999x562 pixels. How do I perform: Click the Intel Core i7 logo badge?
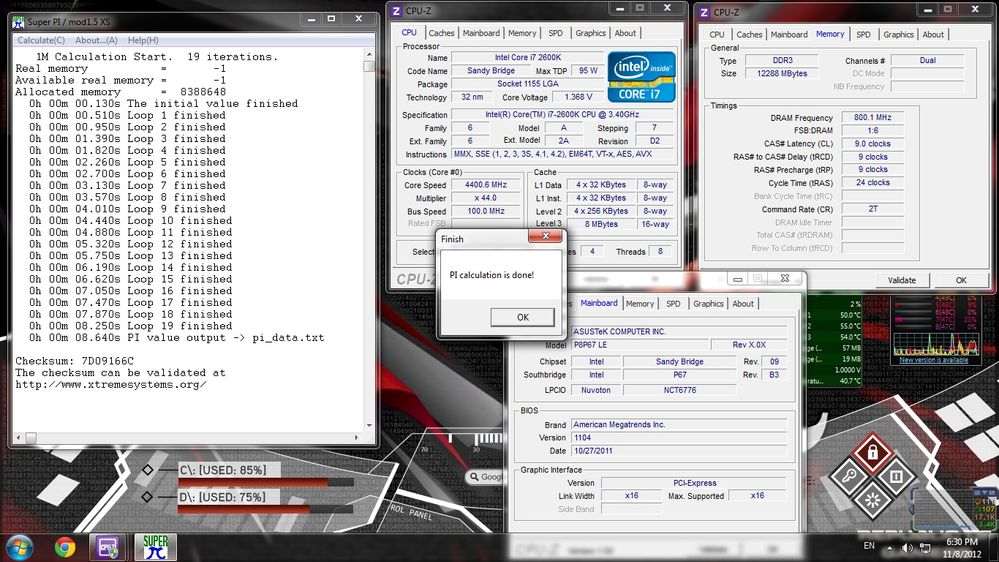tap(642, 77)
